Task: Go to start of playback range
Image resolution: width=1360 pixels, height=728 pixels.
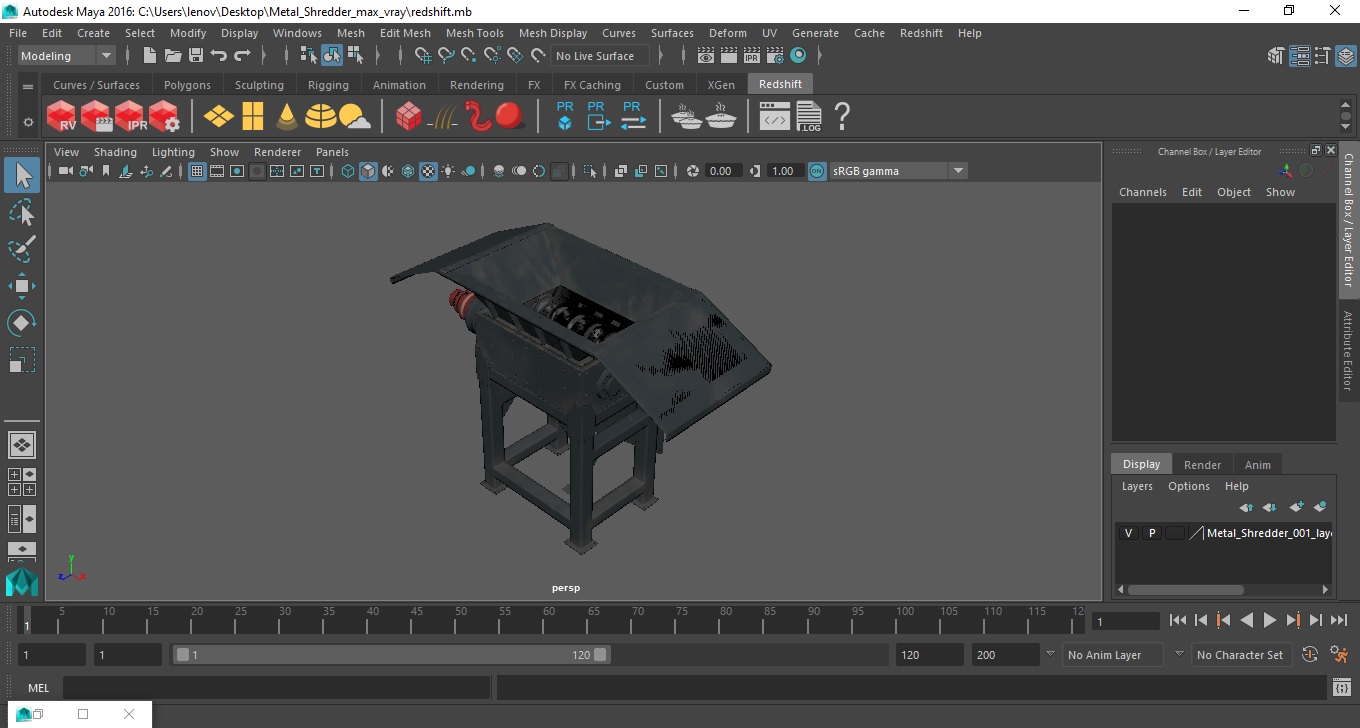Action: pyautogui.click(x=1178, y=620)
